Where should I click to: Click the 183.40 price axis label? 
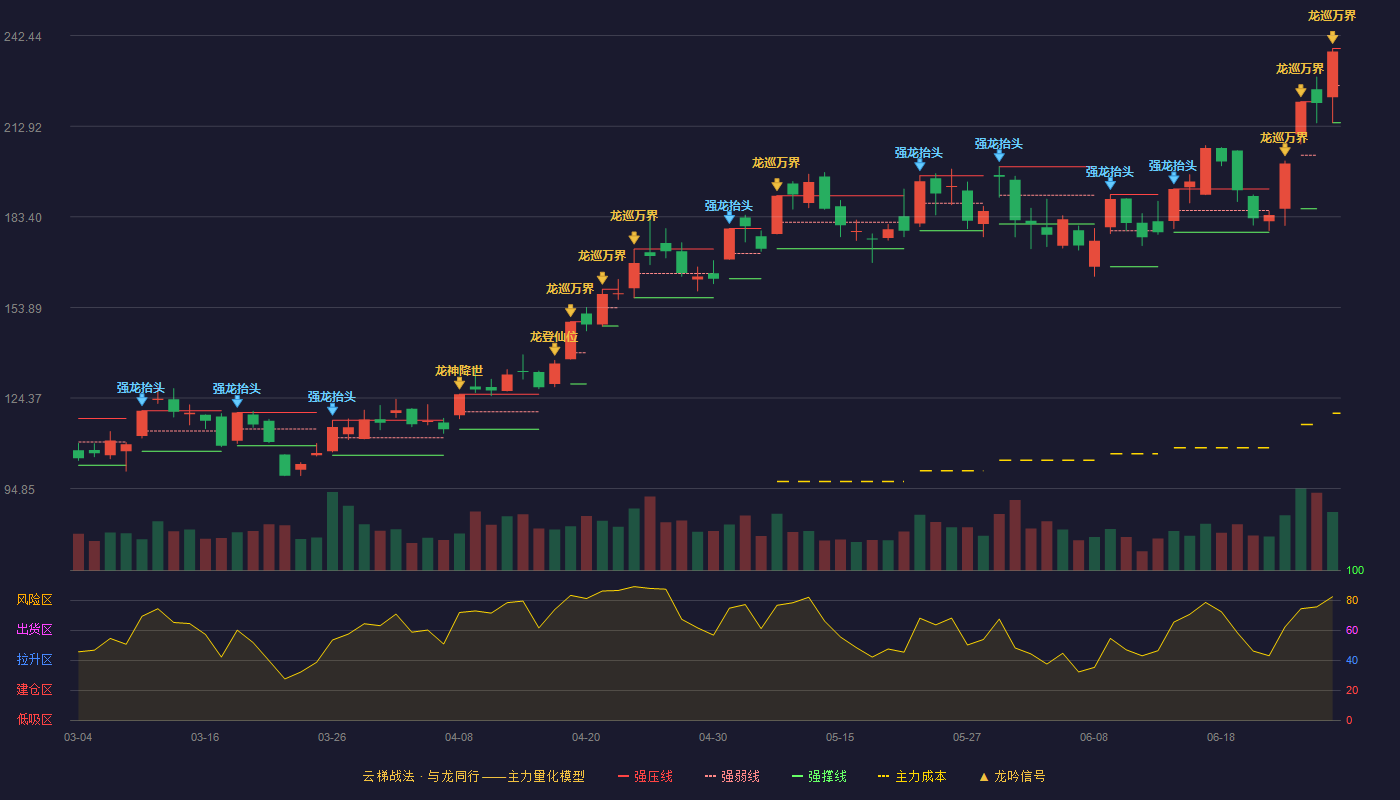(x=22, y=217)
